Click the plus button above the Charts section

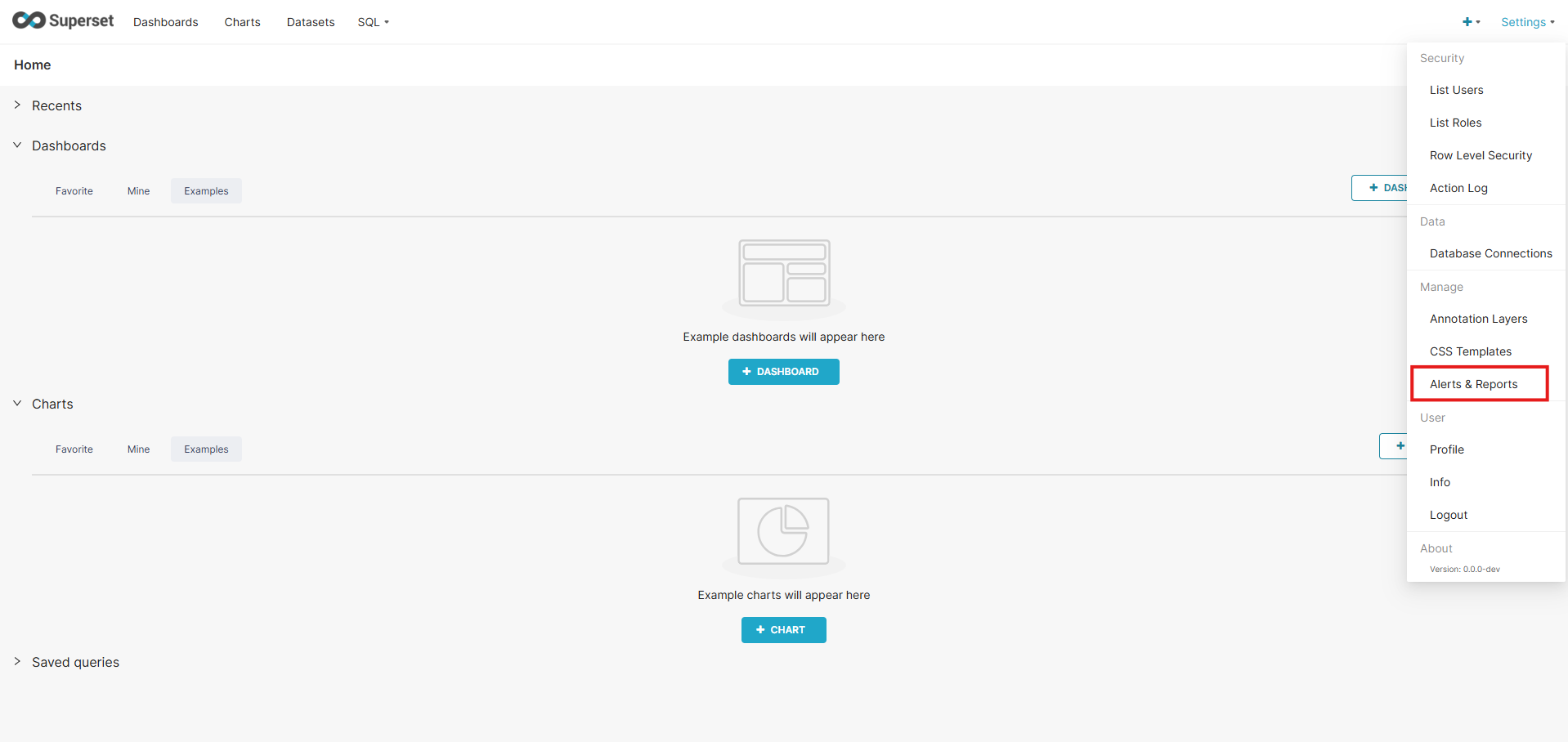point(1400,446)
